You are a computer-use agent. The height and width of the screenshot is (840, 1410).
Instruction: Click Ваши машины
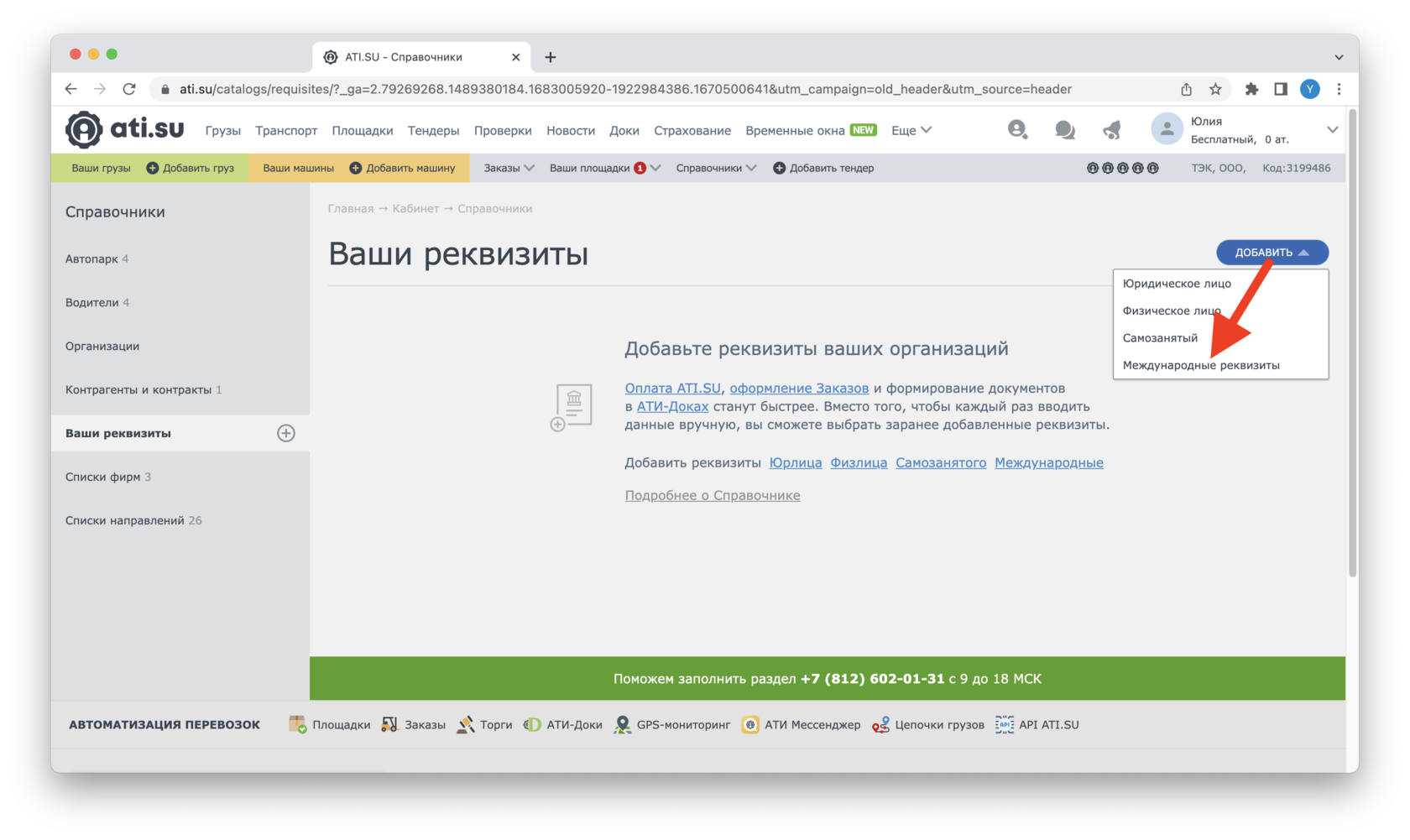(x=298, y=168)
